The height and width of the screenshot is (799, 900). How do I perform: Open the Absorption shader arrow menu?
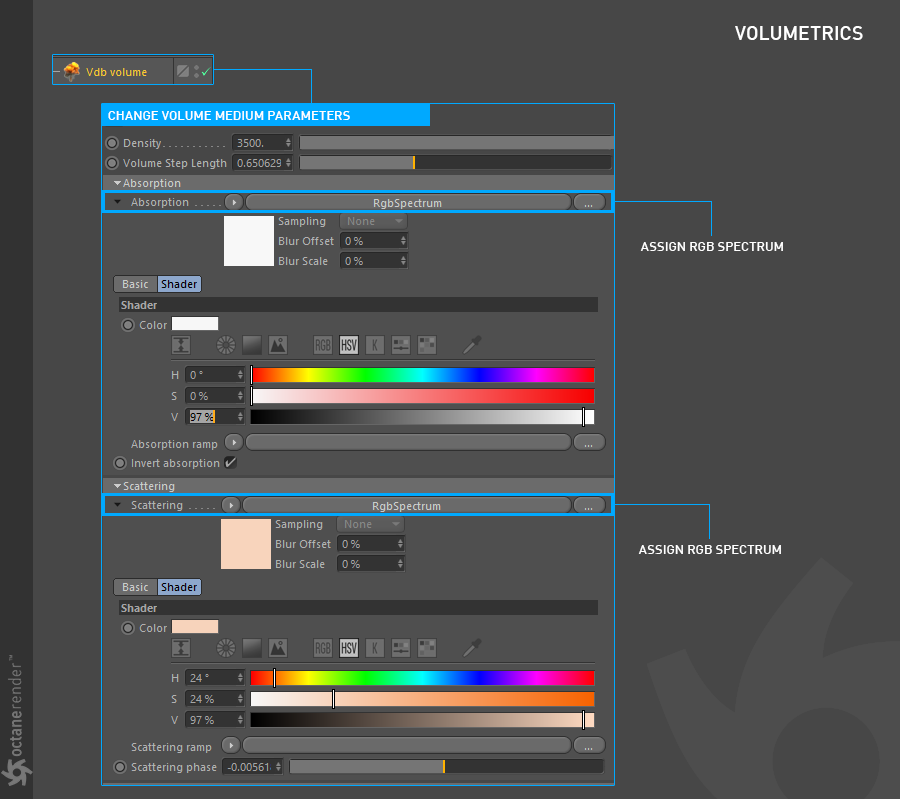click(234, 202)
